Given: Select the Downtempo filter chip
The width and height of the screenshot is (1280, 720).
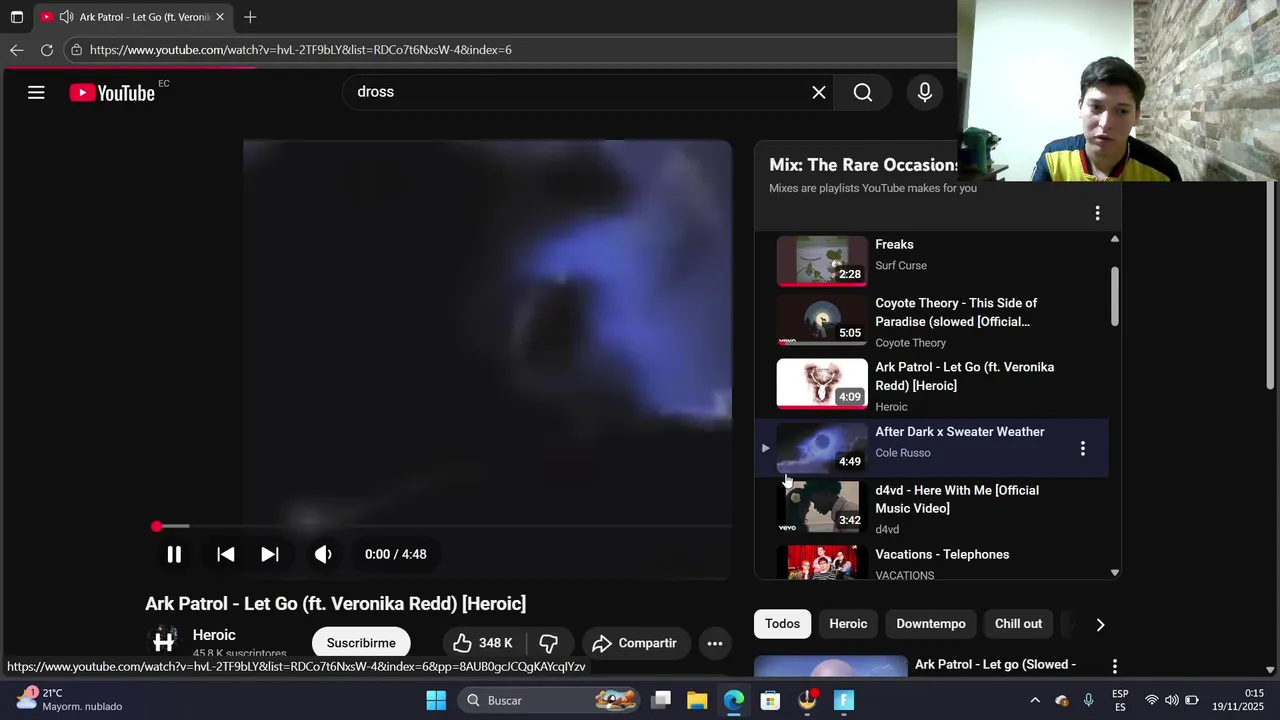Looking at the screenshot, I should click(931, 624).
